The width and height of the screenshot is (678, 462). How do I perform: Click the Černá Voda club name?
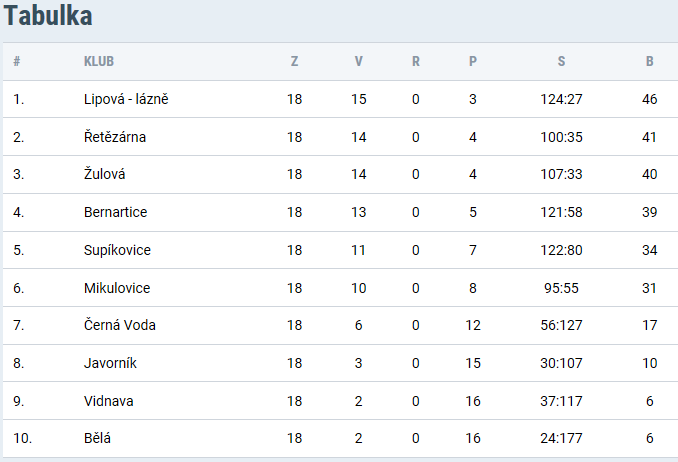click(119, 325)
